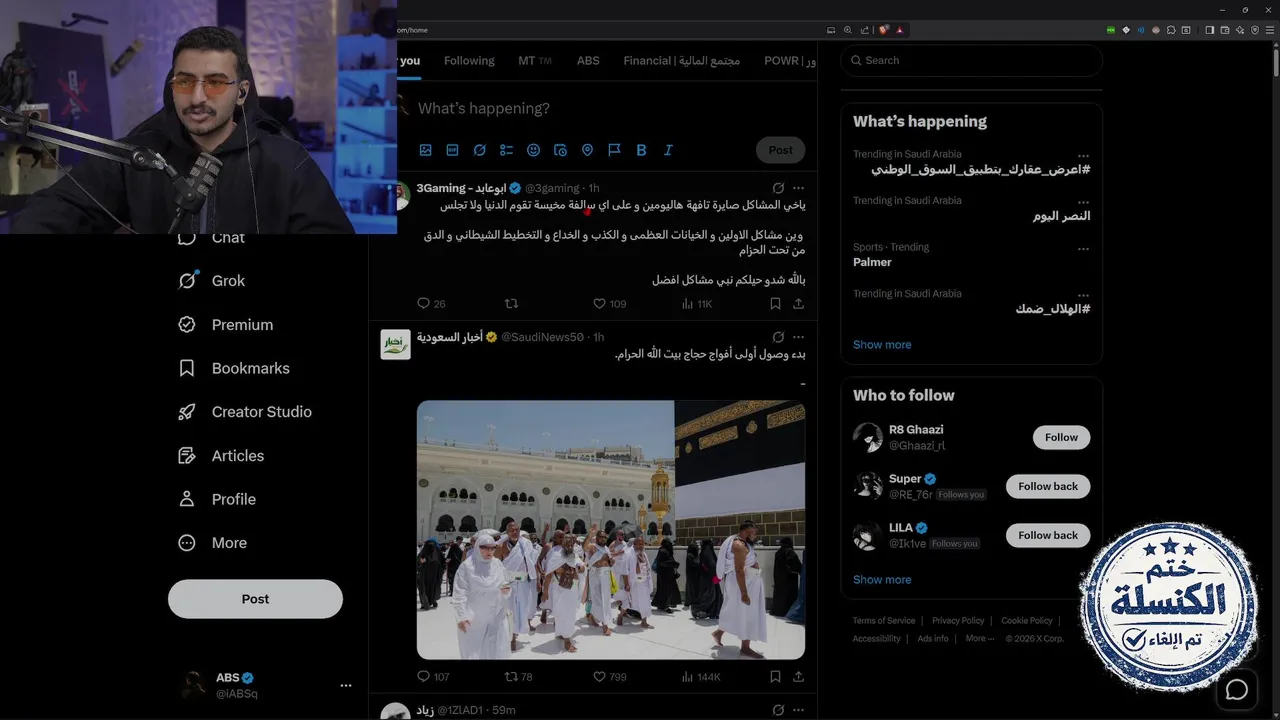Open the browser extensions puzzle icon
Image resolution: width=1280 pixels, height=720 pixels.
tap(1170, 30)
